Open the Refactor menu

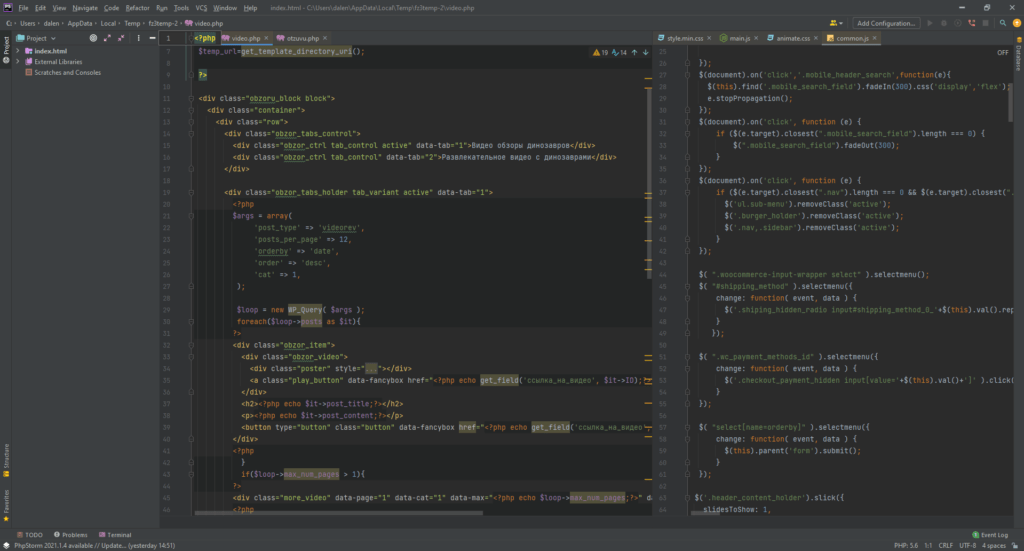[137, 7]
